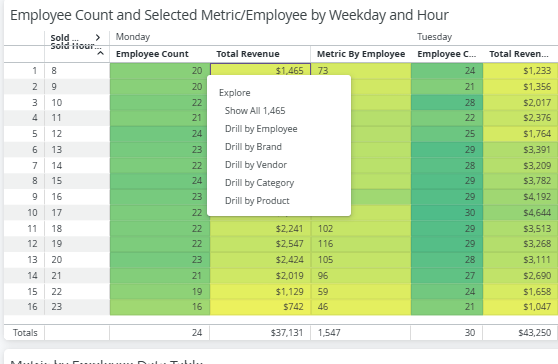Open the Monday $2,547 revenue cell
The image size is (558, 364).
[x=260, y=244]
